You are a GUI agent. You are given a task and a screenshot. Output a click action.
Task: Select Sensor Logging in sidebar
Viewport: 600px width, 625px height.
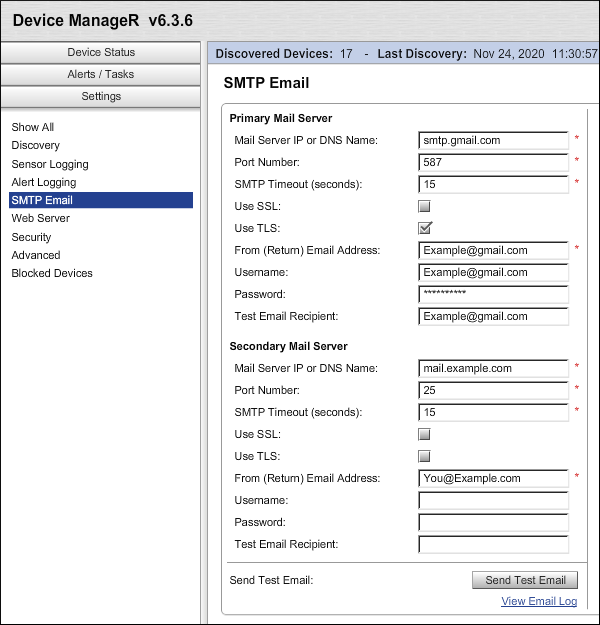[x=50, y=164]
